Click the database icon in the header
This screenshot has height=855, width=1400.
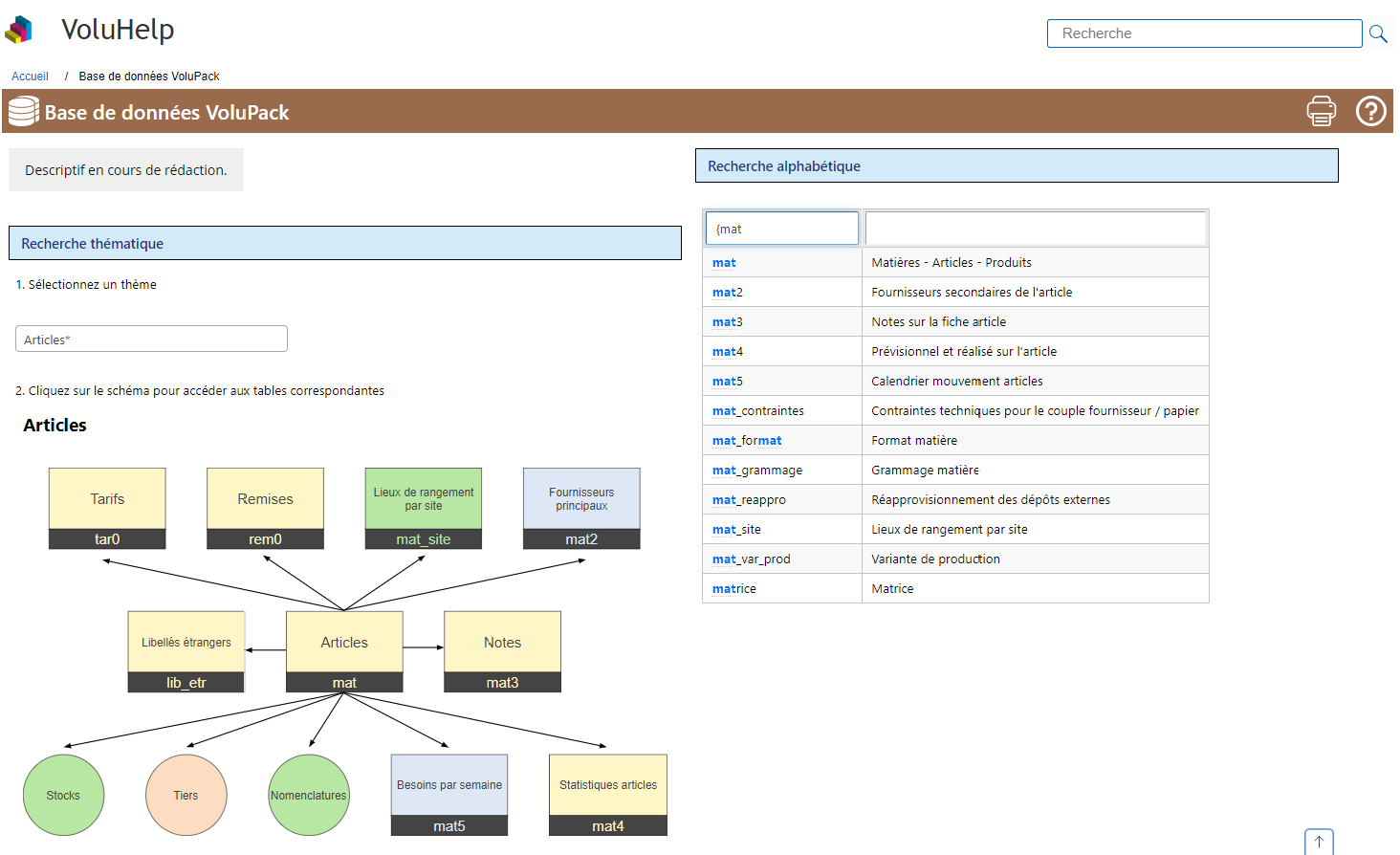coord(24,112)
